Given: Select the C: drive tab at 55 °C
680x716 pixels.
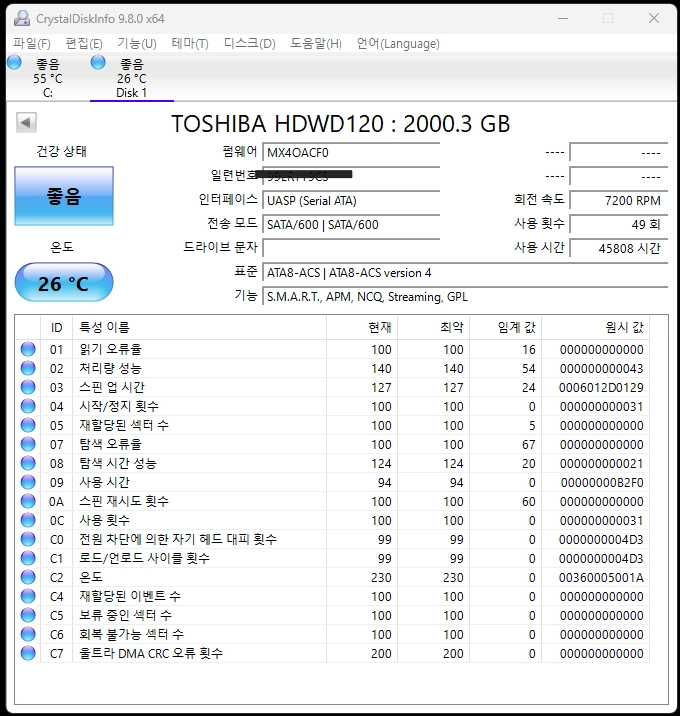Looking at the screenshot, I should 48,78.
